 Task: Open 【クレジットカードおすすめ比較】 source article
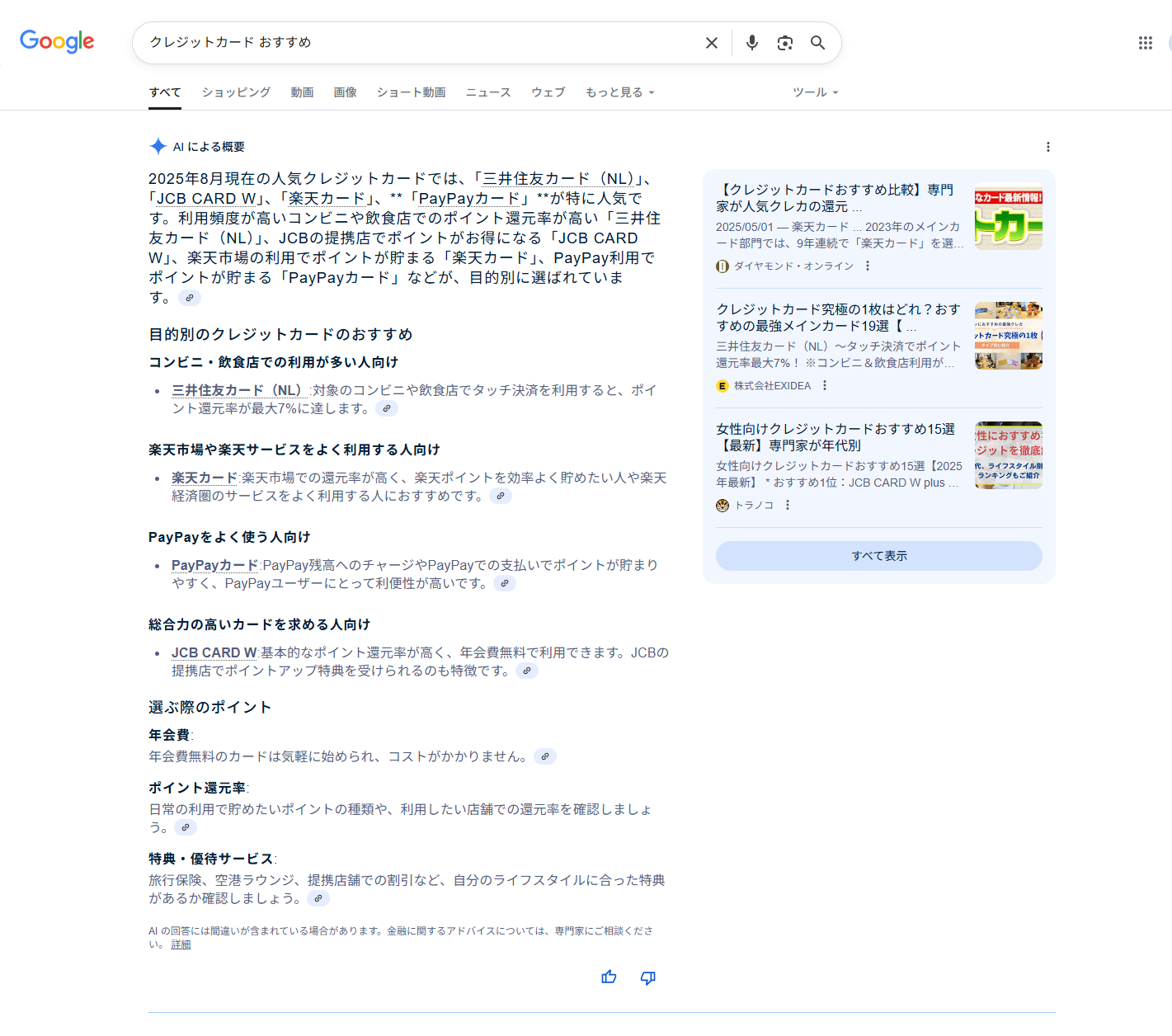pos(835,198)
